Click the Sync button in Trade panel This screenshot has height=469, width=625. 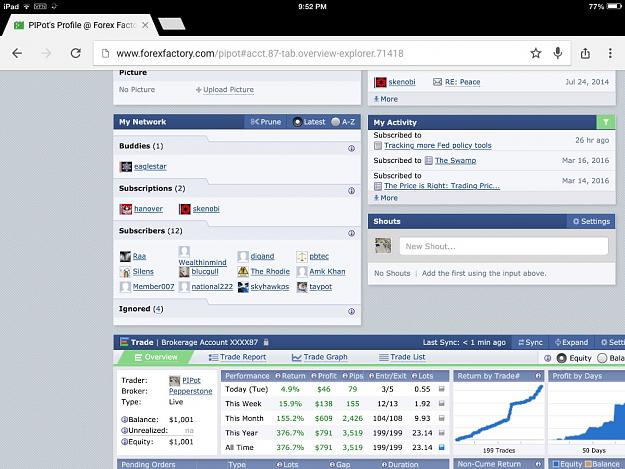[531, 342]
